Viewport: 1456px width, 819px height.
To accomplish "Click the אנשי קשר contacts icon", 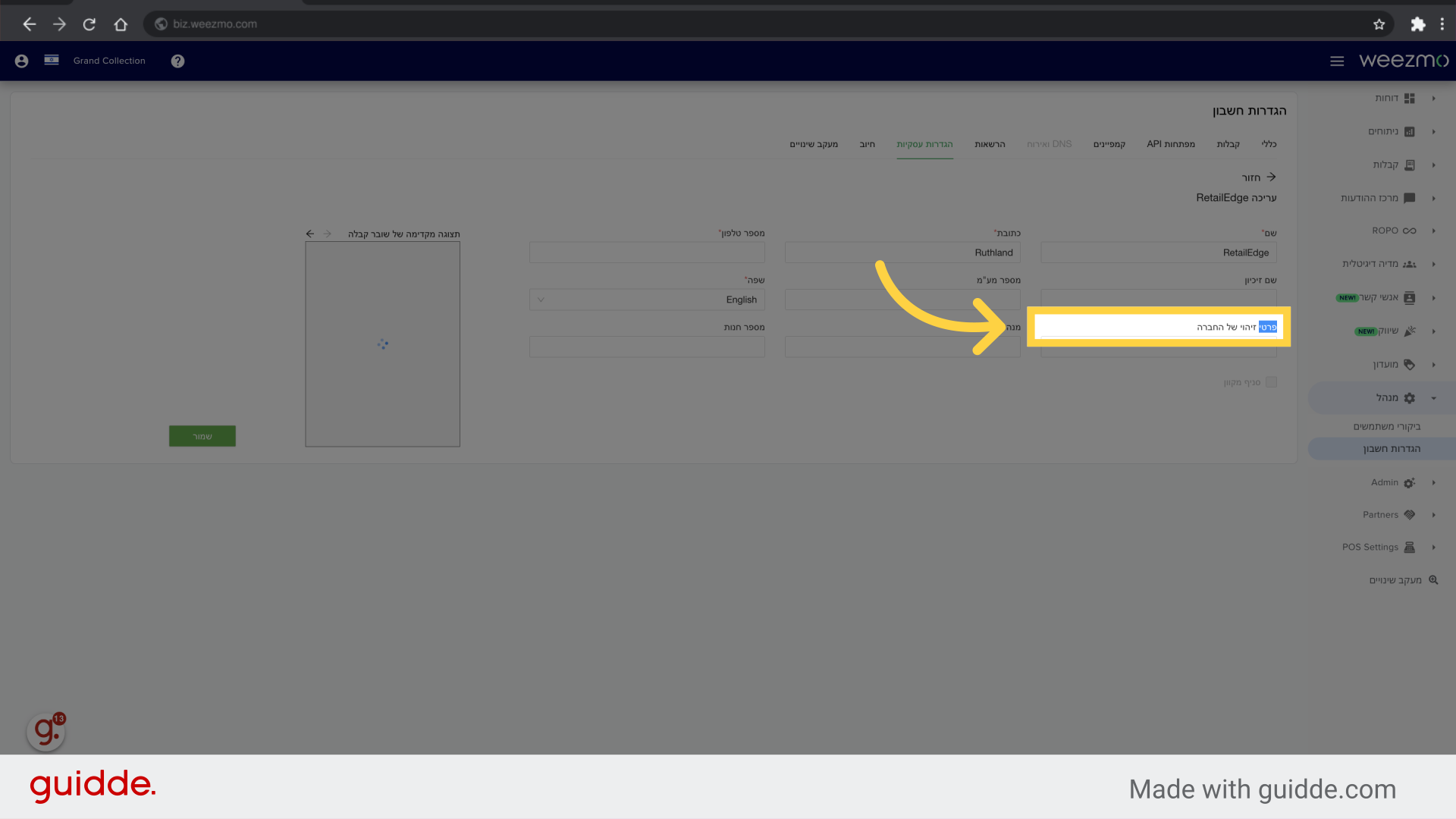I will 1410,298.
